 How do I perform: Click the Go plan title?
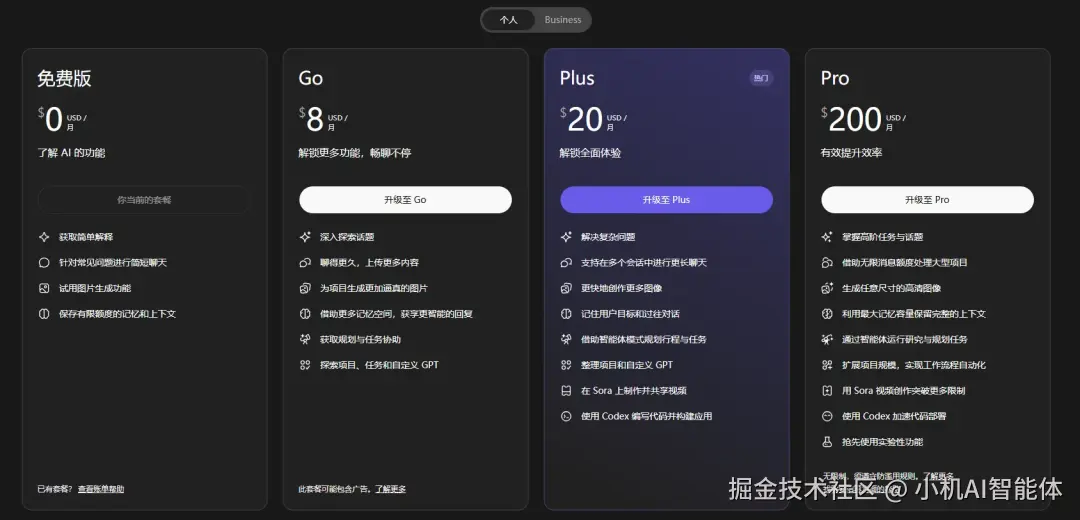[x=311, y=79]
